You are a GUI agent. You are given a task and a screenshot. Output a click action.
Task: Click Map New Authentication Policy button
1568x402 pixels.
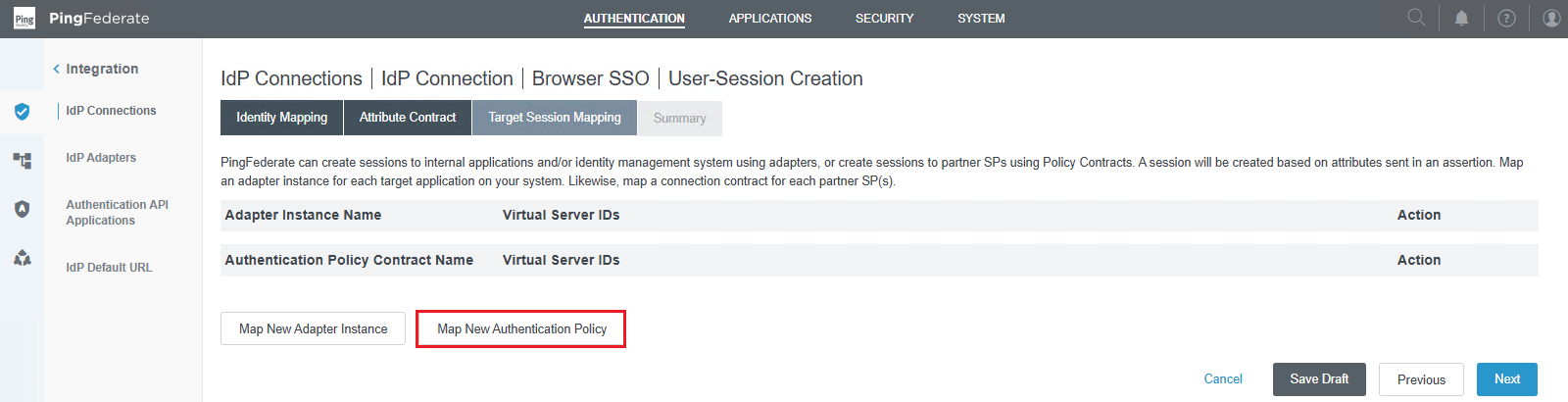[x=521, y=328]
